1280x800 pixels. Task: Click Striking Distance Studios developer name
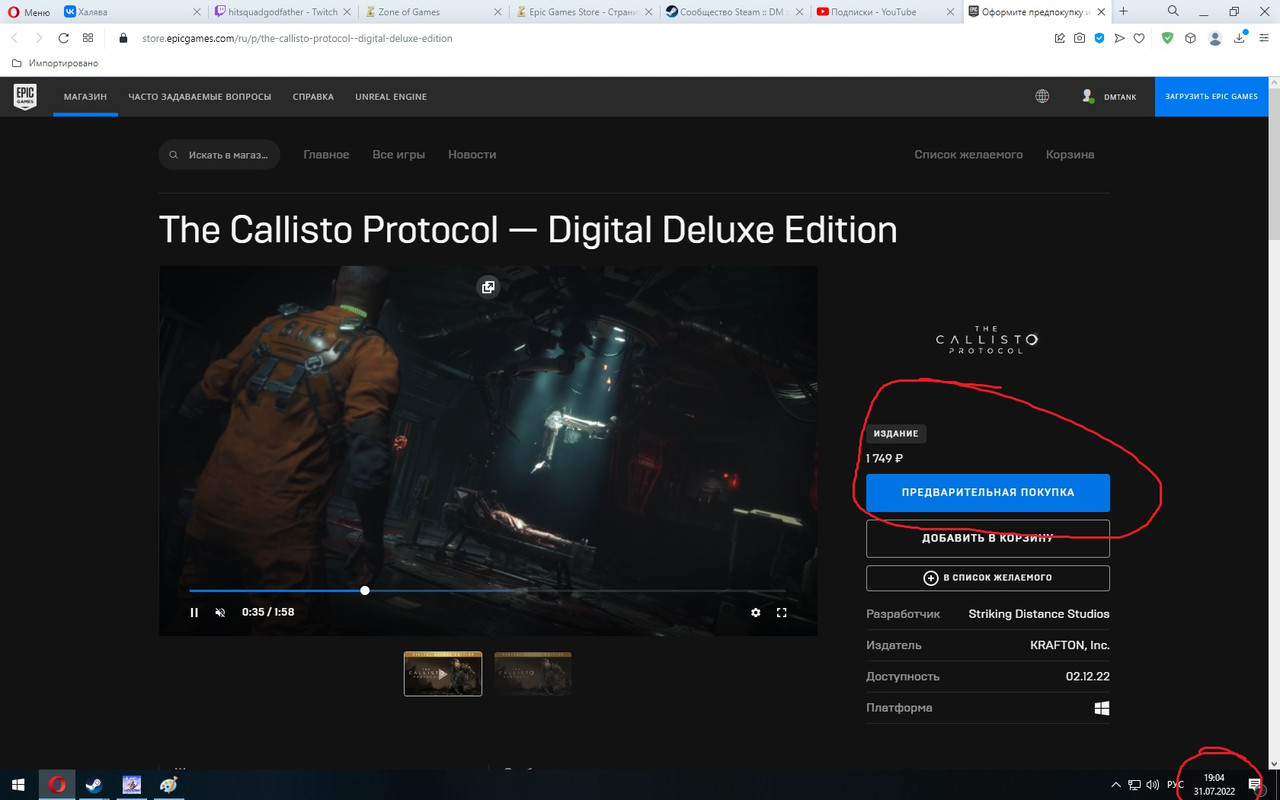(x=1039, y=614)
